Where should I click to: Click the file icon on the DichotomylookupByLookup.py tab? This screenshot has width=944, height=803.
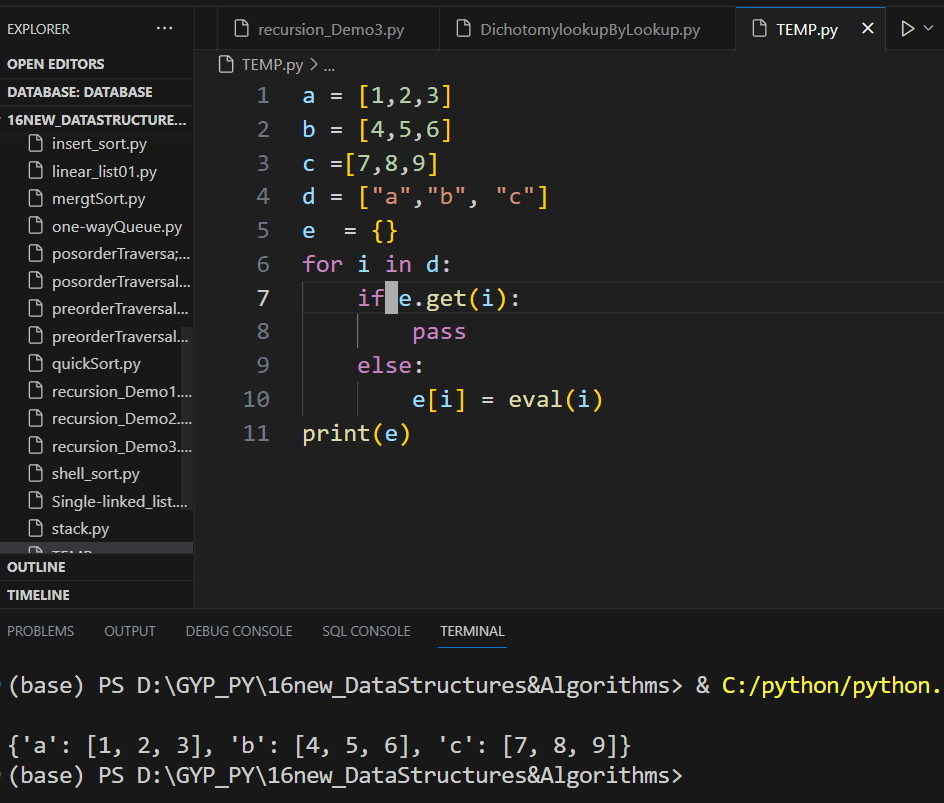[462, 29]
